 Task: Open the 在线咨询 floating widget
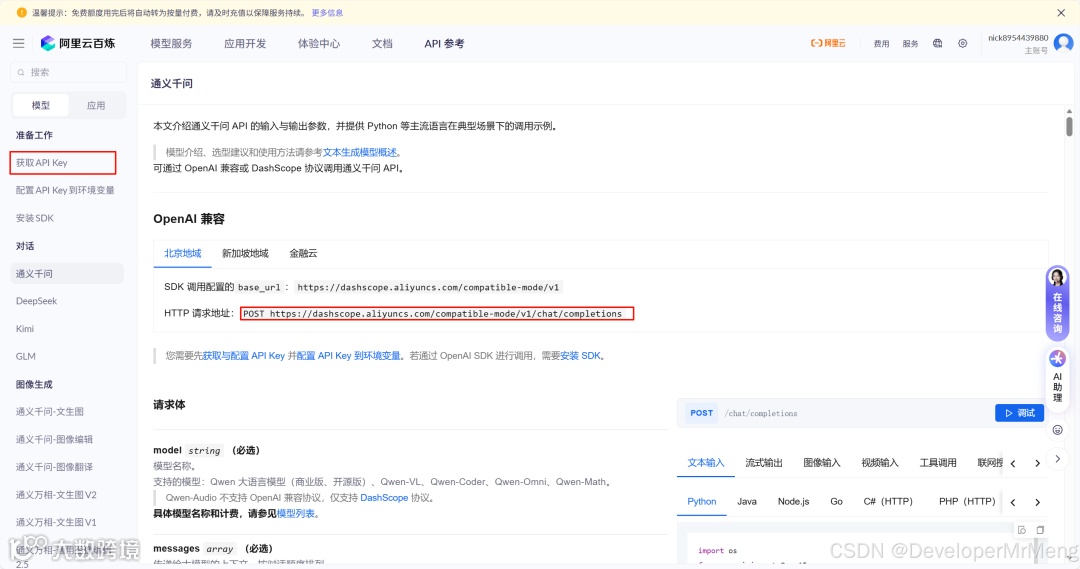[x=1057, y=303]
